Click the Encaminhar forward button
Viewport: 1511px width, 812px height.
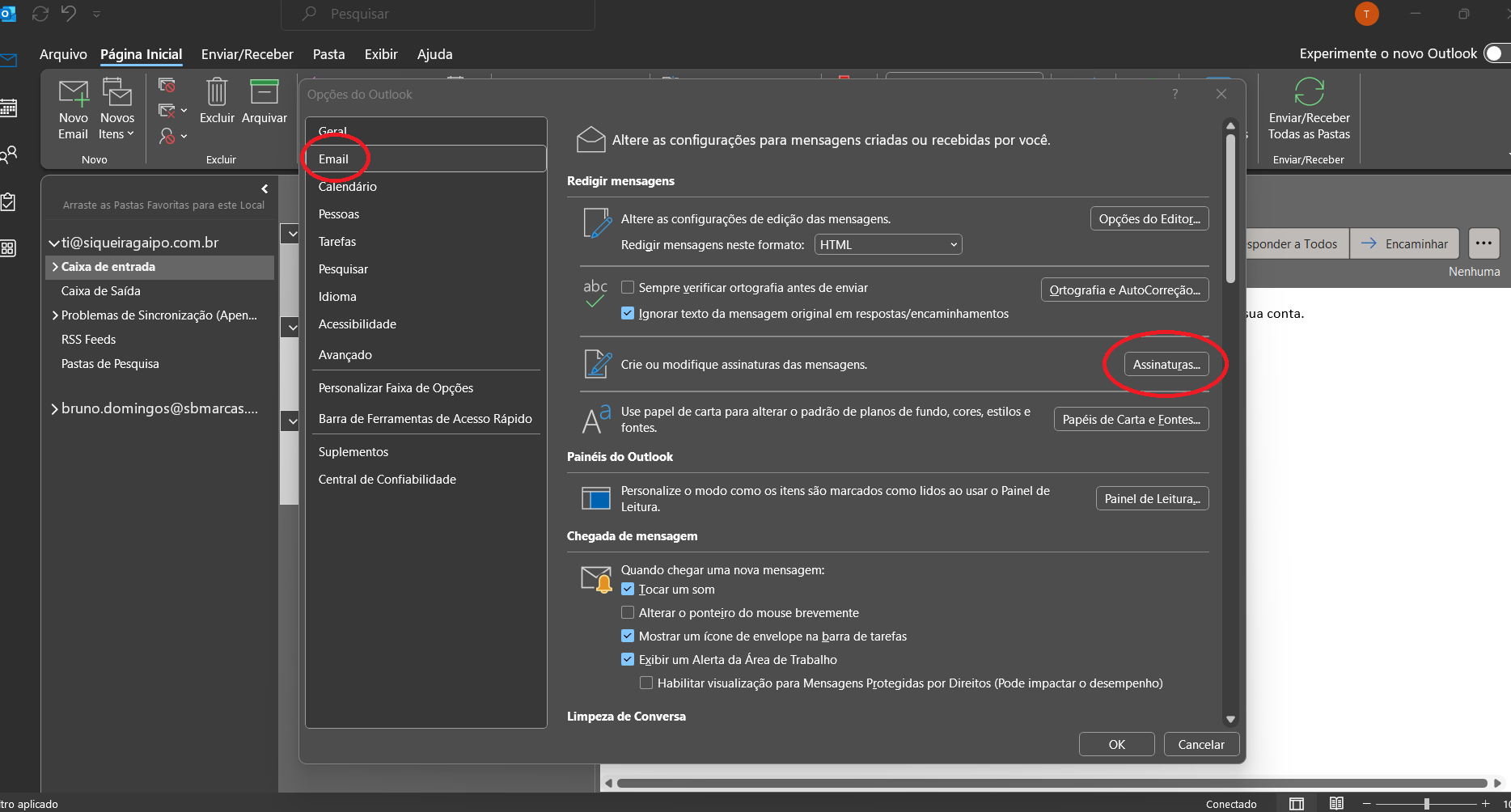1404,243
